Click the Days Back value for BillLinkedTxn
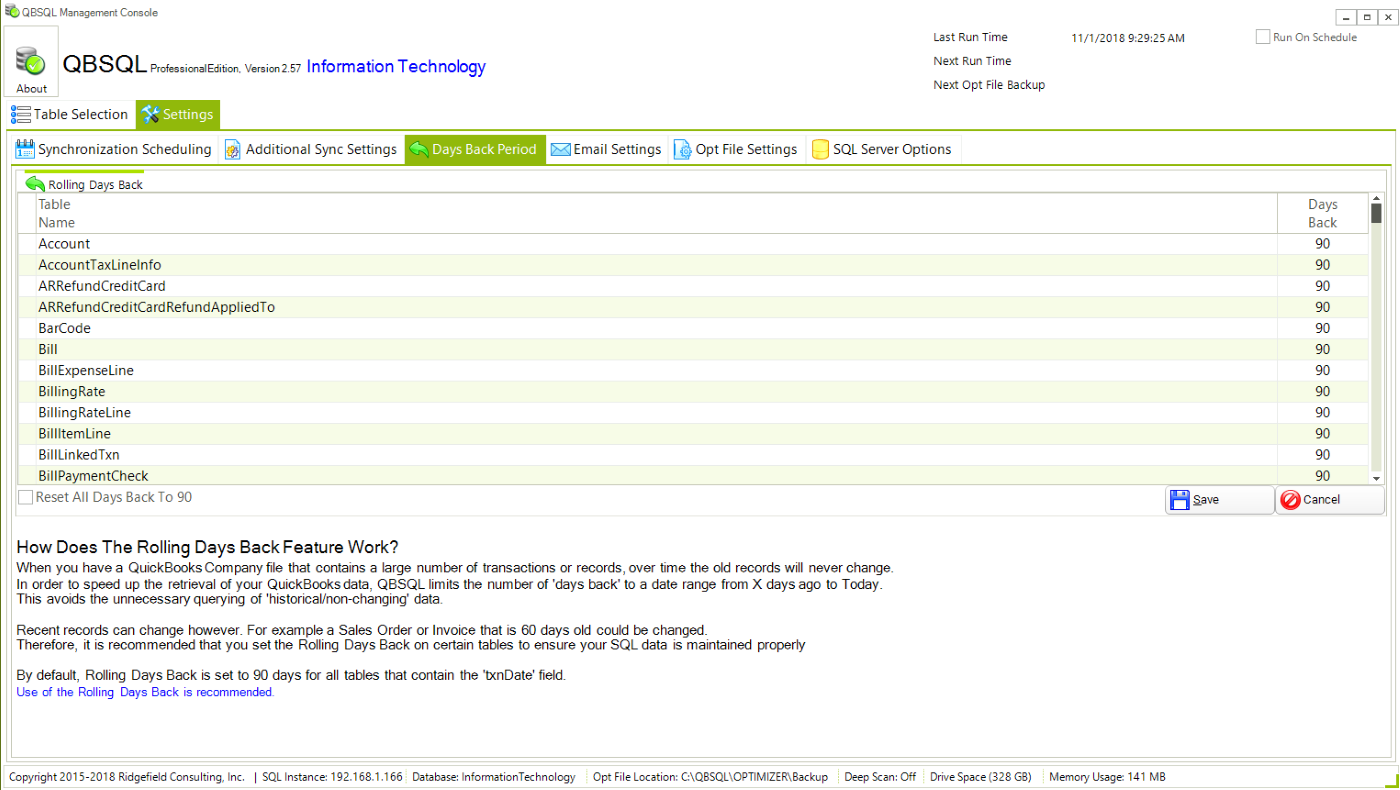This screenshot has height=790, width=1400. (x=1323, y=454)
